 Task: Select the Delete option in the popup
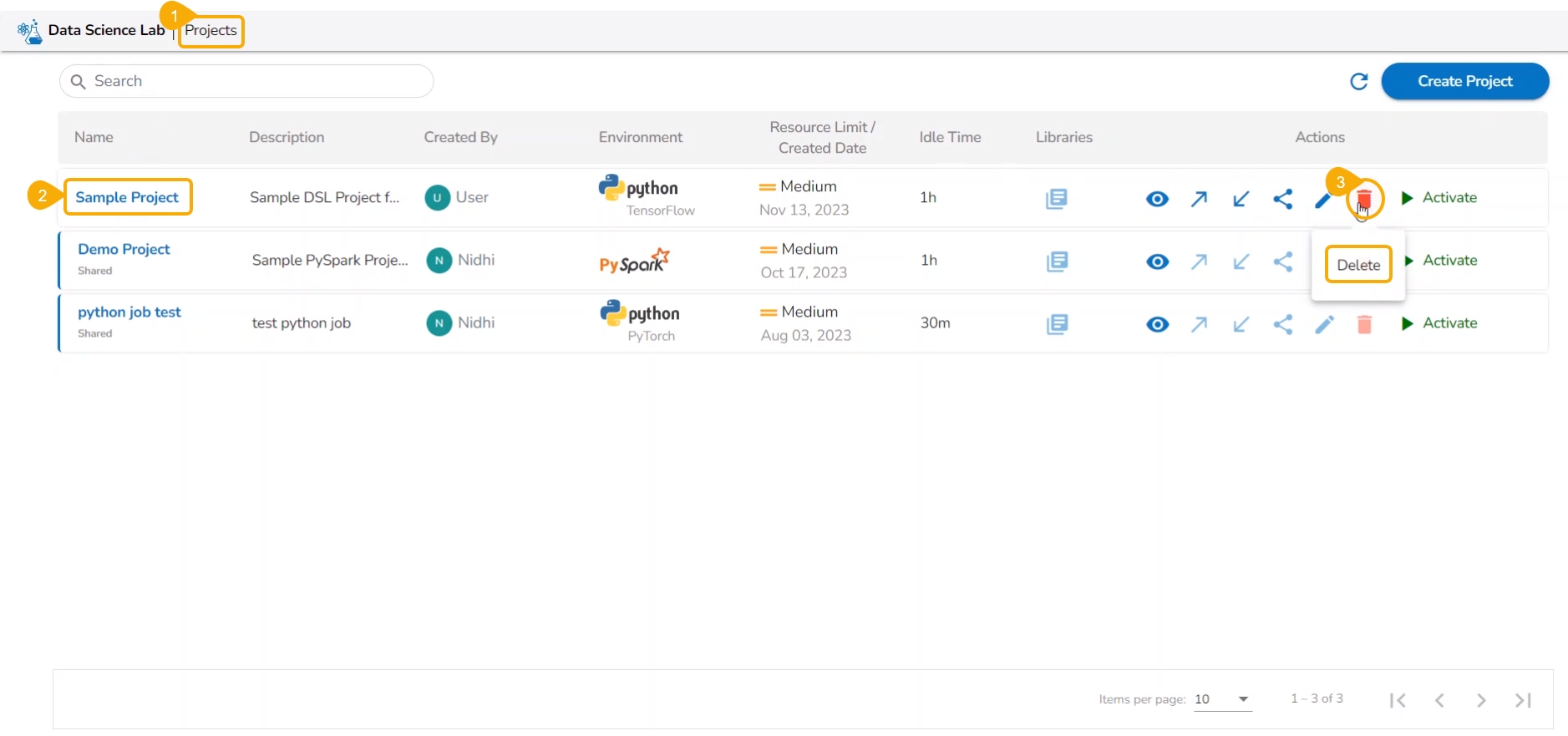1358,265
